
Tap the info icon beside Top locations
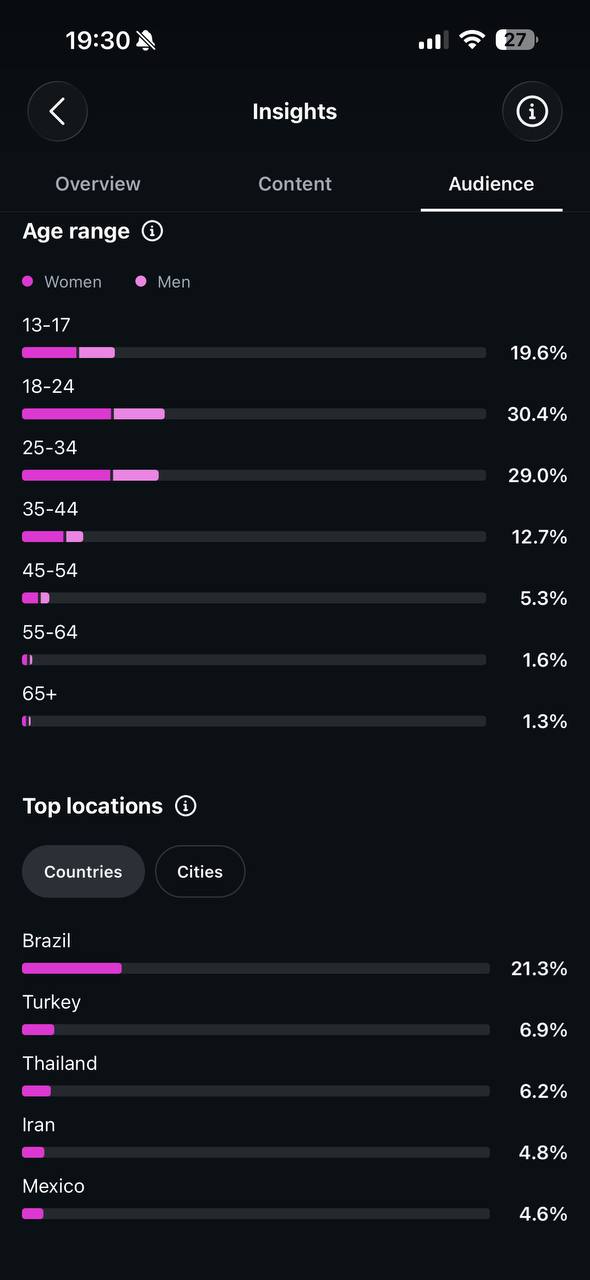click(185, 806)
